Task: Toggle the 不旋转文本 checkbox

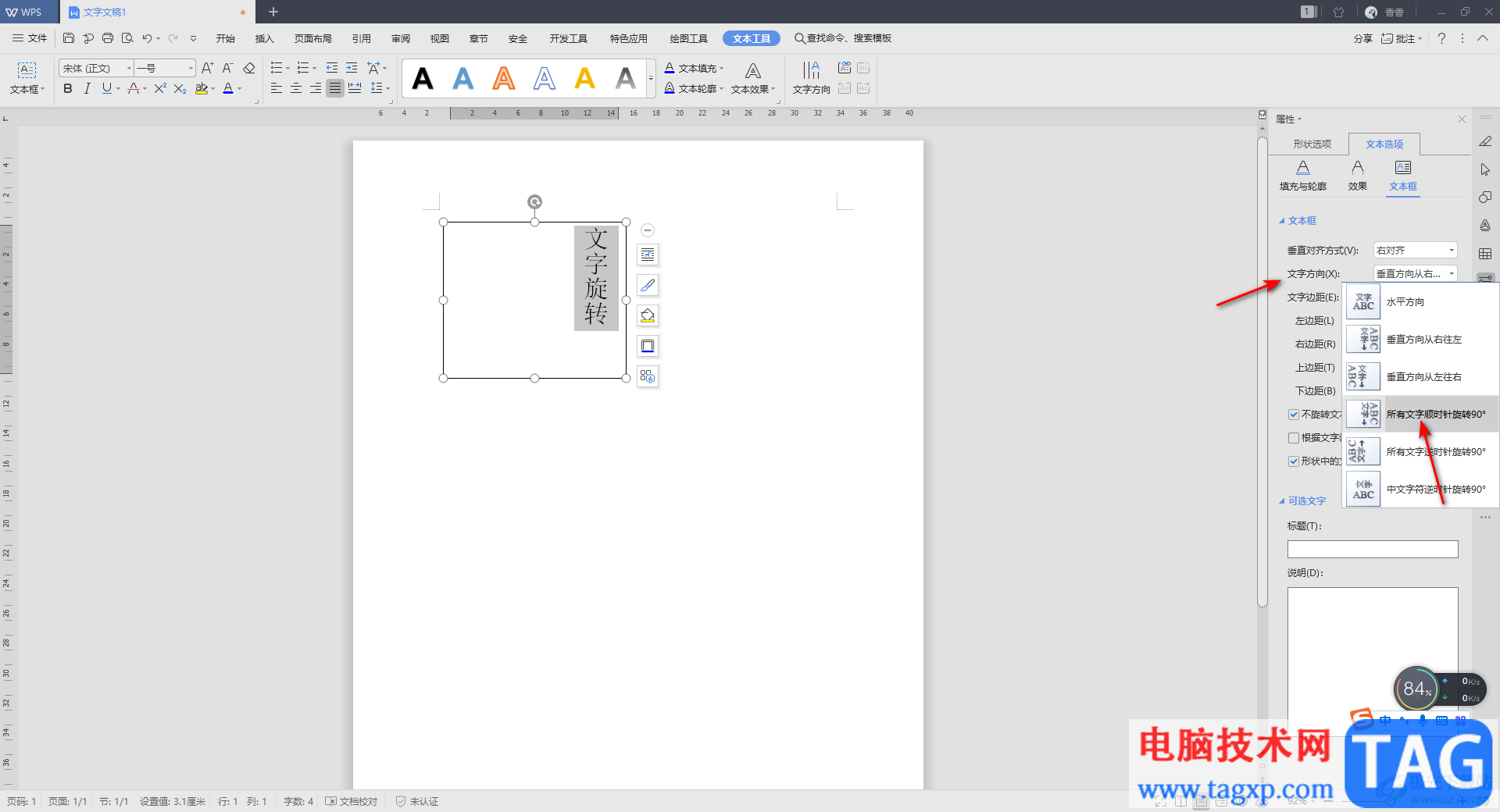Action: click(1294, 415)
